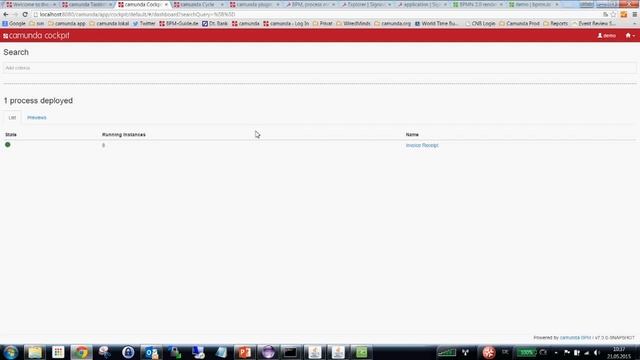Click the battery 100% indicator
Screen dimensions: 640x360
[x=526, y=352]
